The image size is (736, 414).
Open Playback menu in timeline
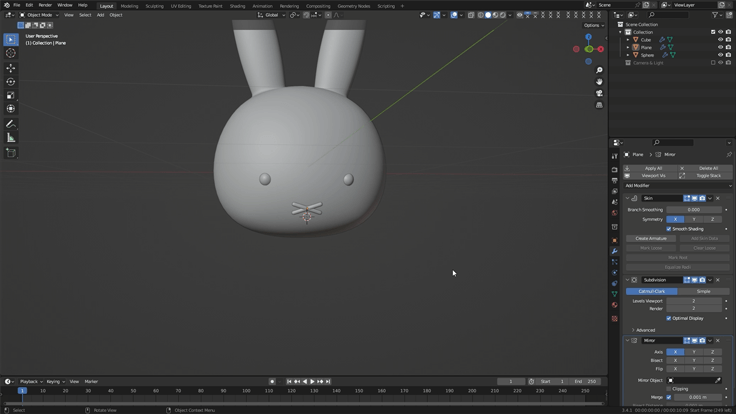31,382
